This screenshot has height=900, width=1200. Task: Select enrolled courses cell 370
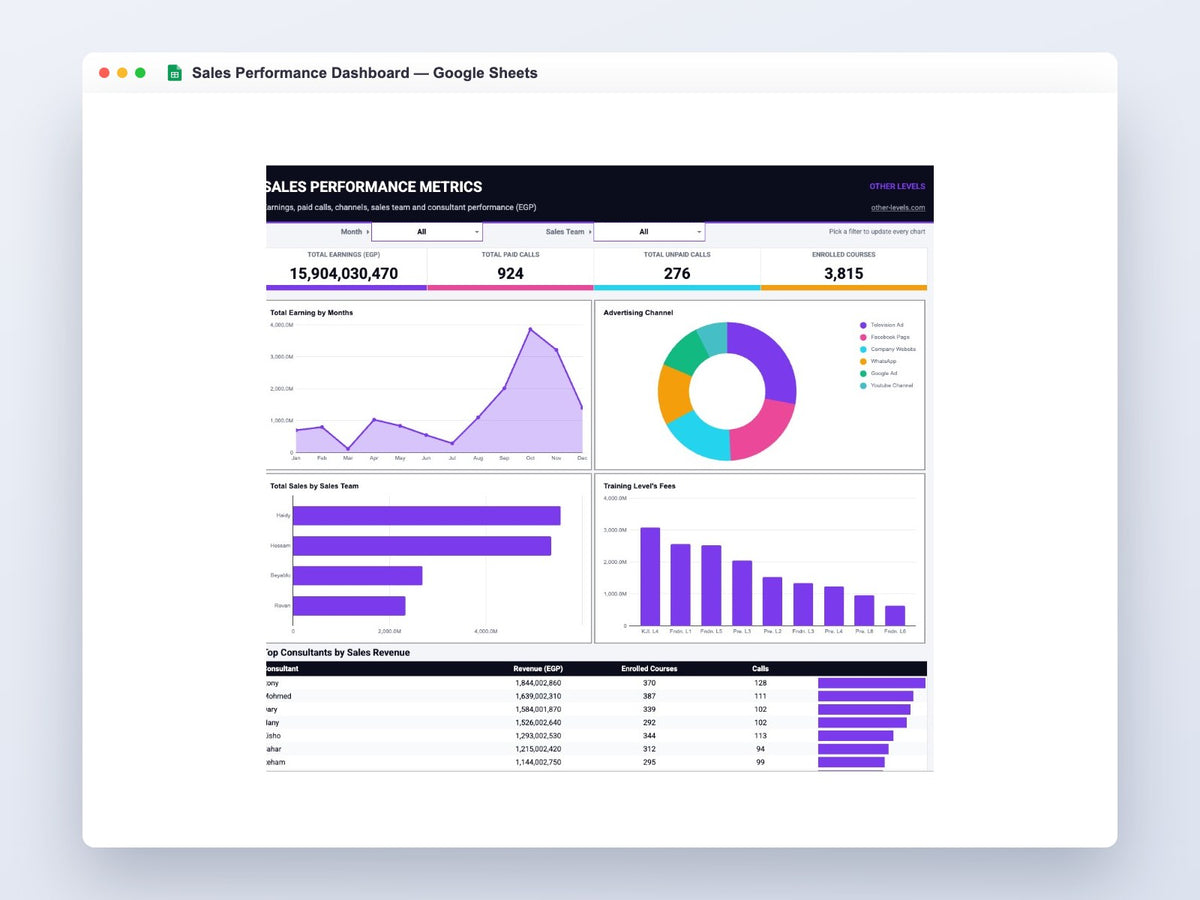649,683
